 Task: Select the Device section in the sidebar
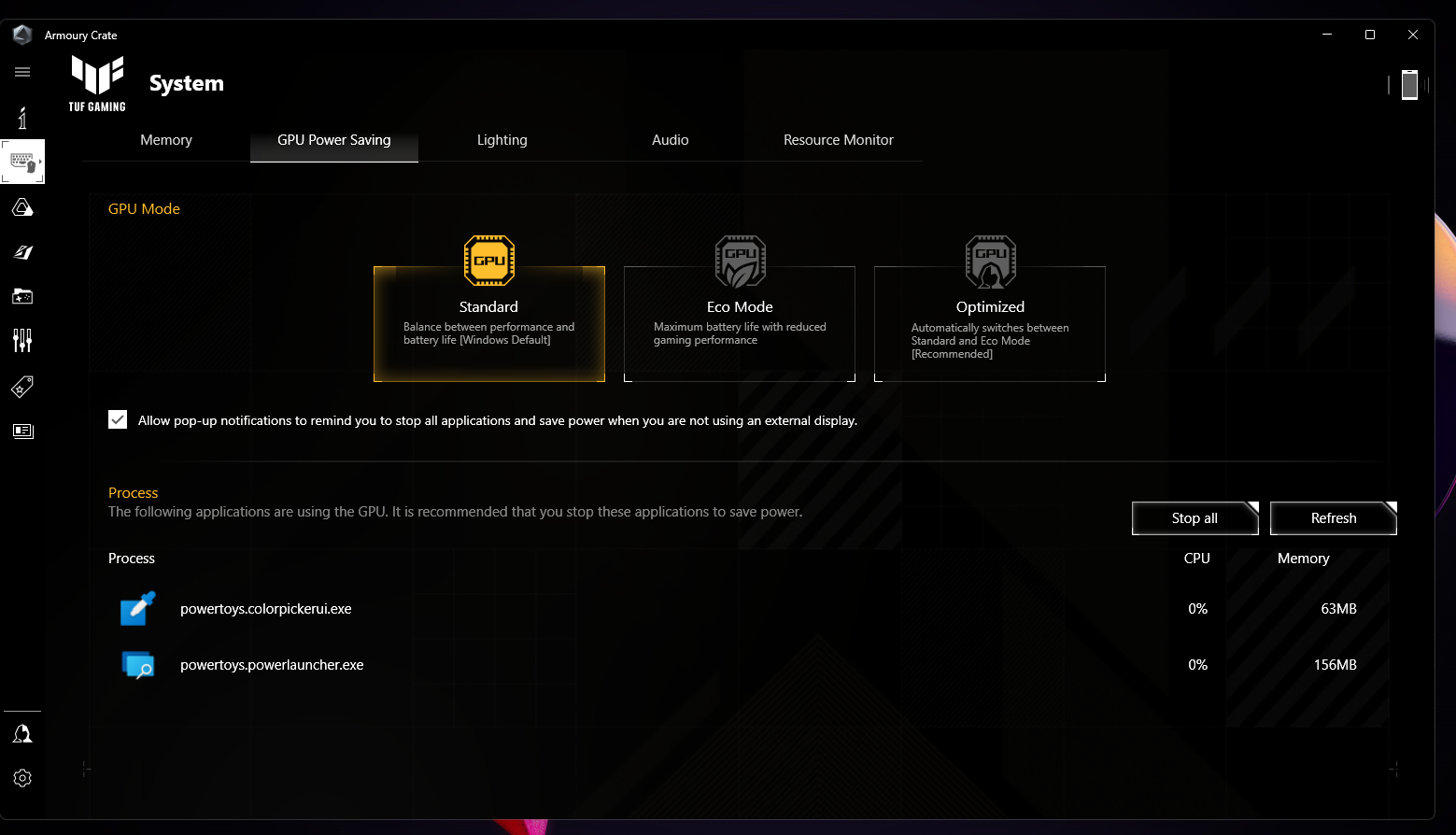click(x=22, y=162)
